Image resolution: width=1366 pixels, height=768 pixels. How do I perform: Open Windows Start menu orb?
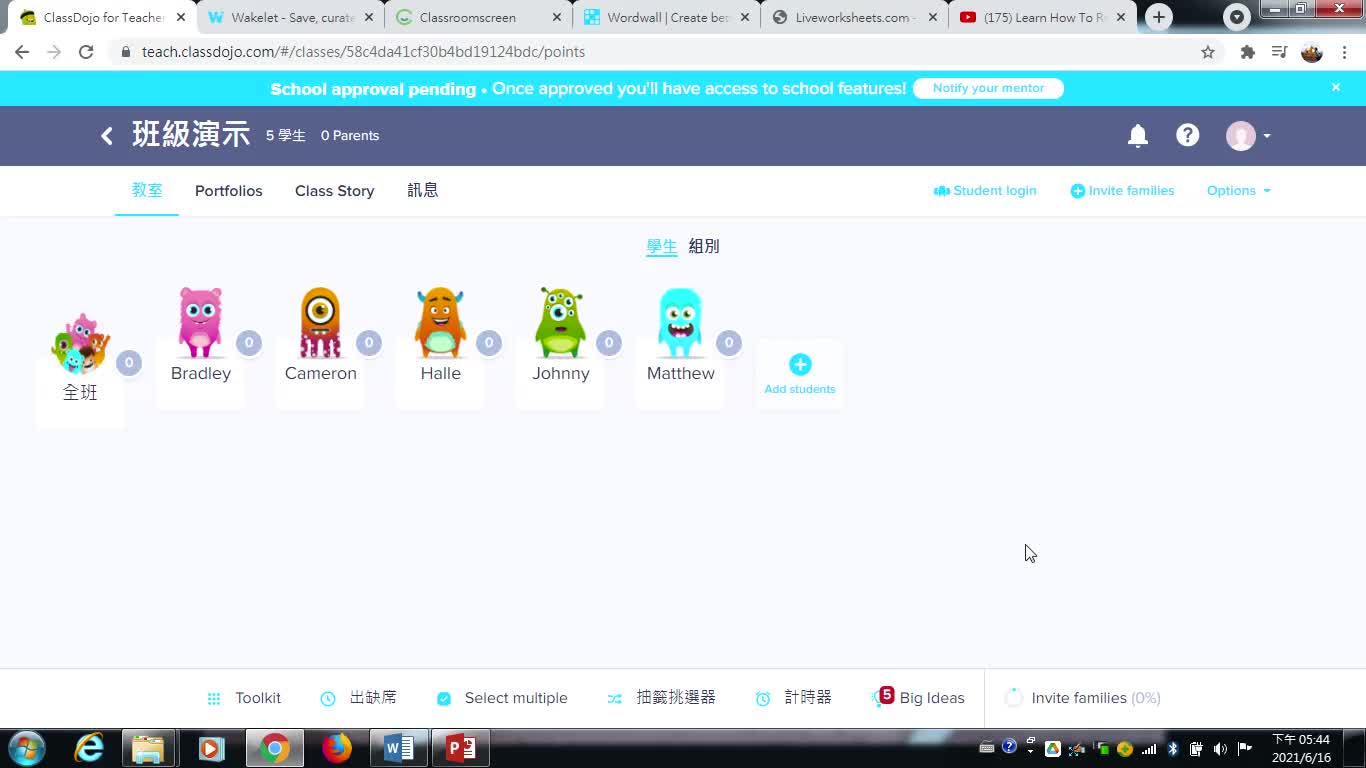tap(26, 748)
